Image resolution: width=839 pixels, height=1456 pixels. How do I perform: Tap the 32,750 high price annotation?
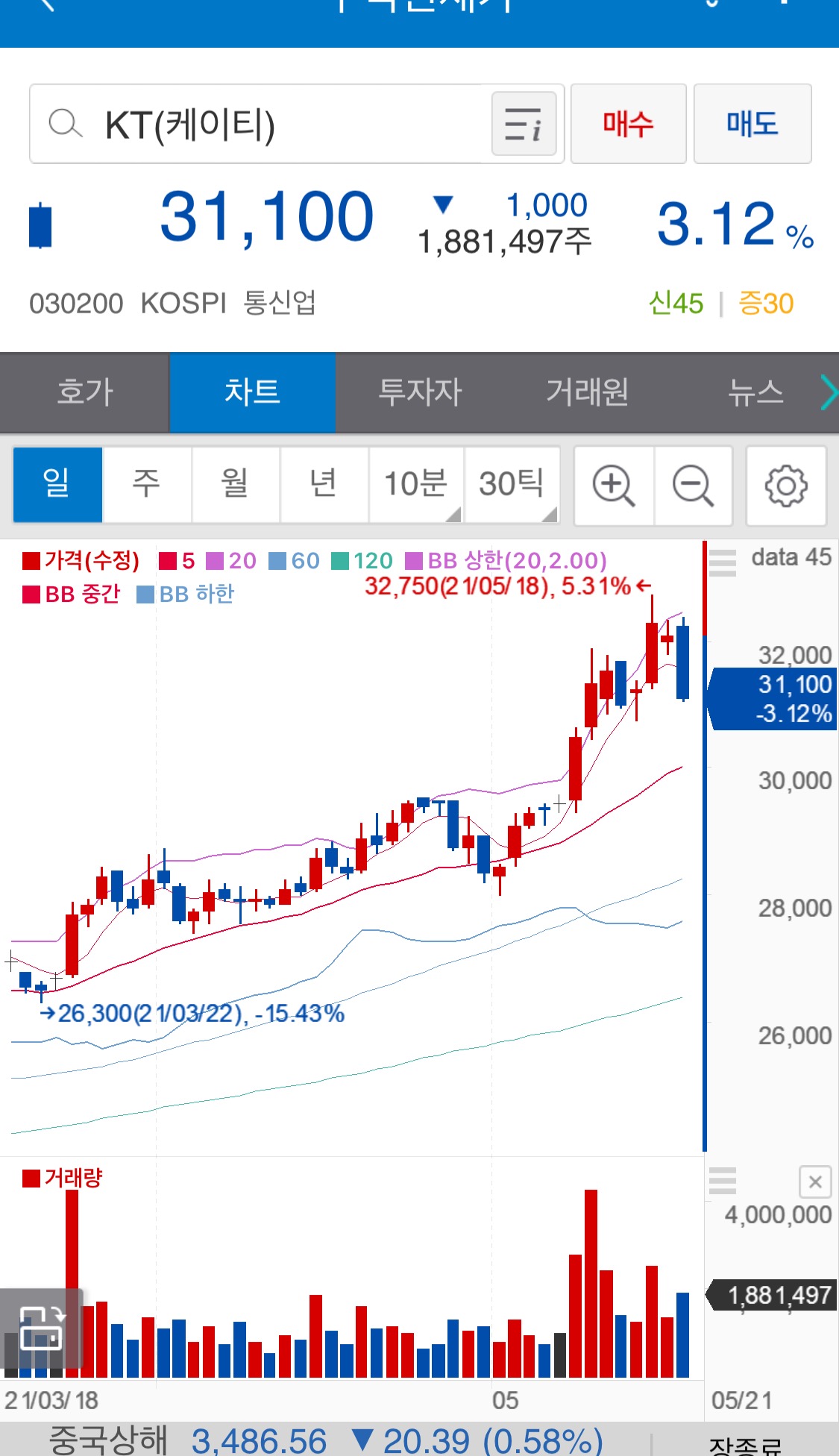click(x=508, y=586)
